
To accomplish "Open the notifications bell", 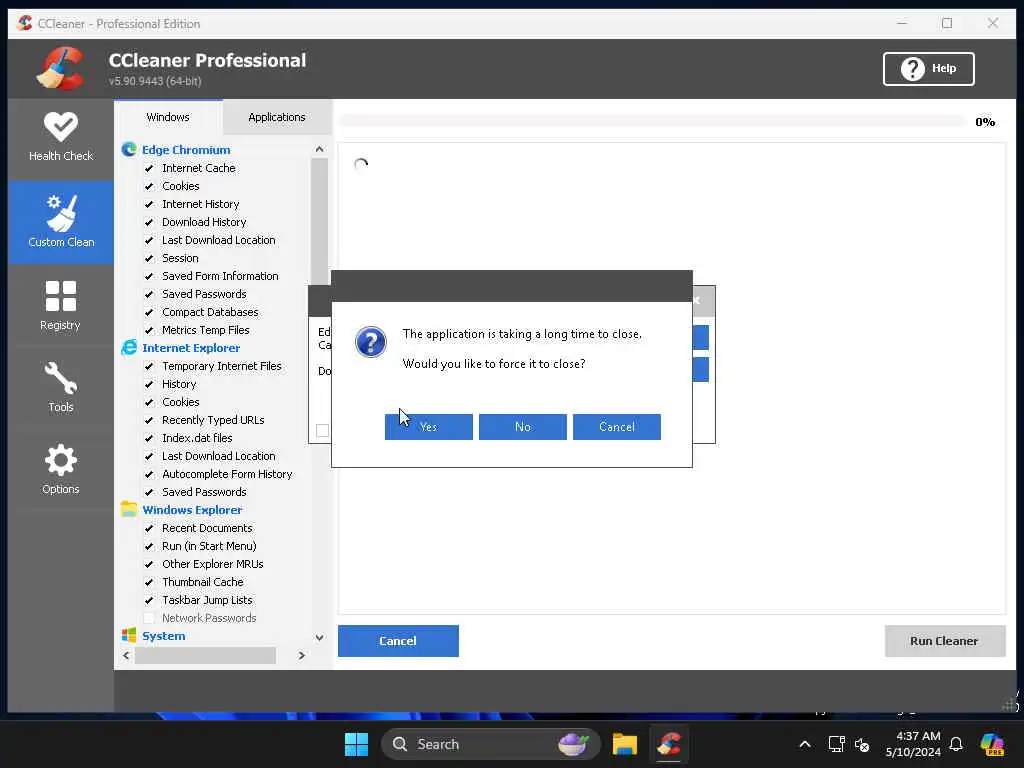I will tap(956, 744).
